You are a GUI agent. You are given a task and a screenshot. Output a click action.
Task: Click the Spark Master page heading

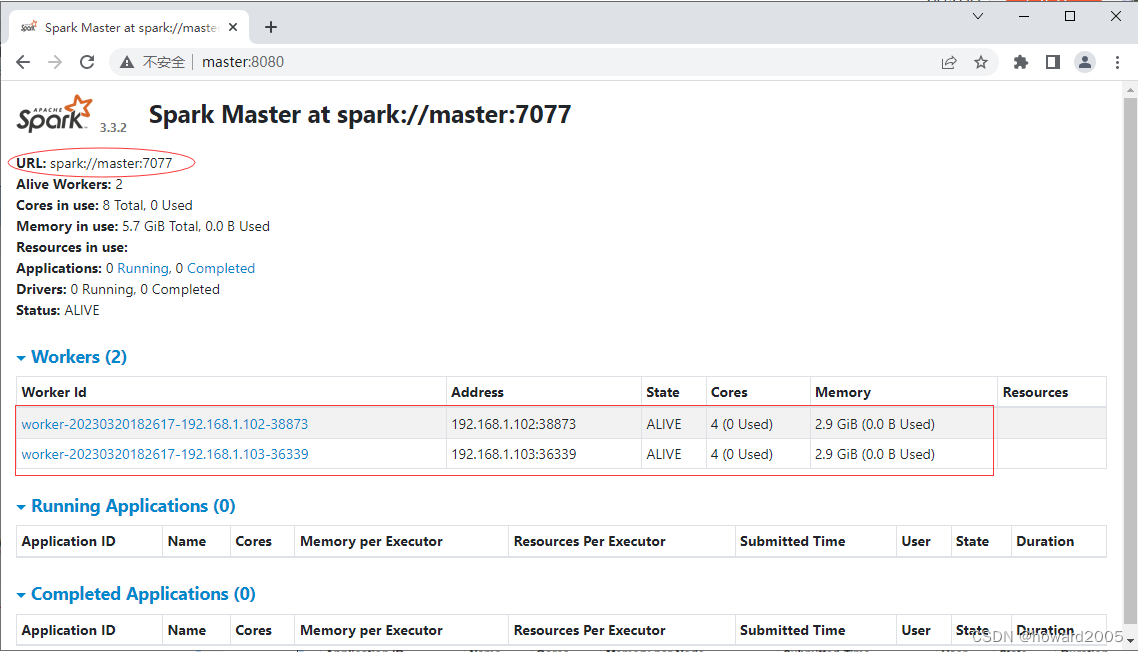click(x=360, y=115)
